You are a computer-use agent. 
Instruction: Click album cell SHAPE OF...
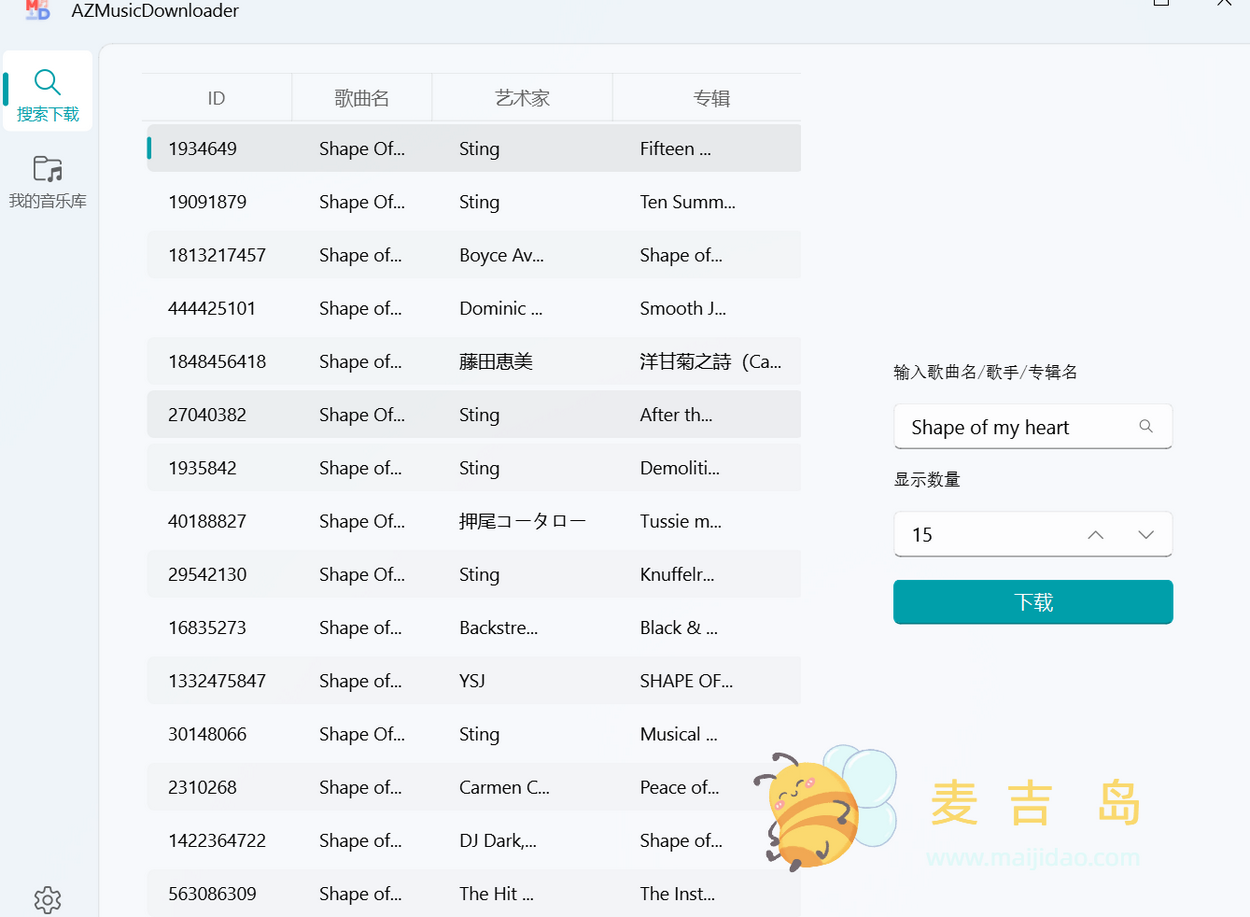pyautogui.click(x=686, y=680)
